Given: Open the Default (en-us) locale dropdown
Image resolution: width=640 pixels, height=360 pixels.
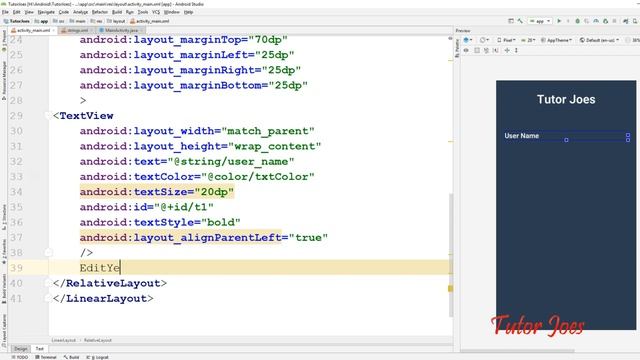Looking at the screenshot, I should point(599,40).
